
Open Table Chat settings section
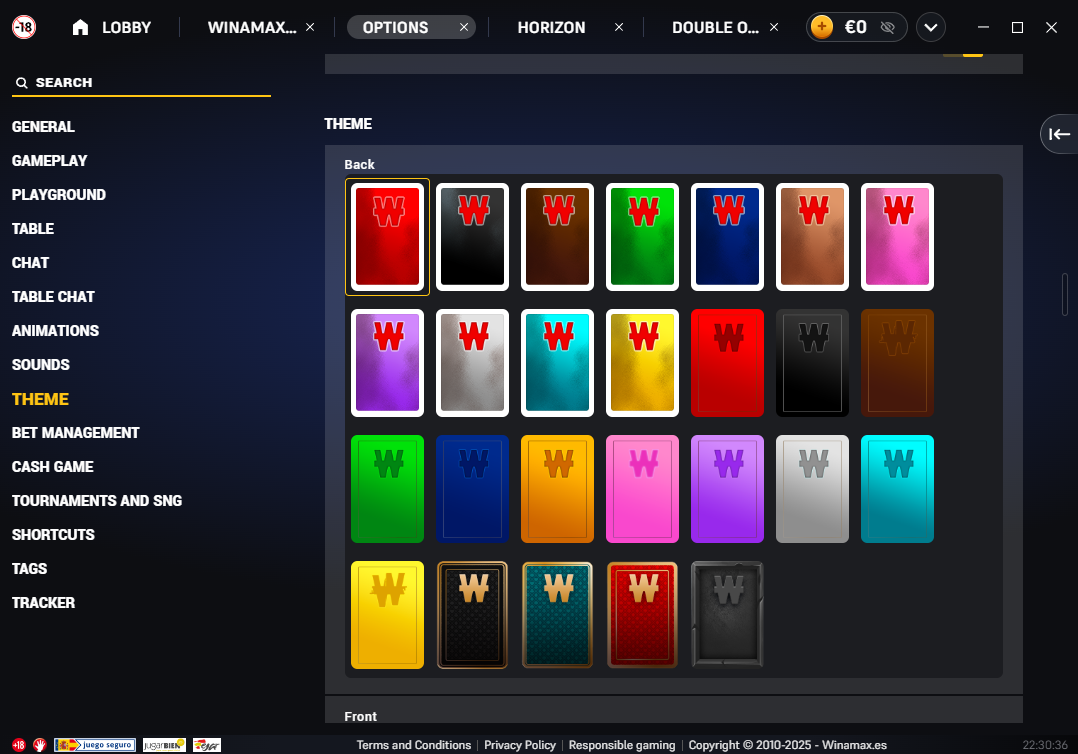pos(53,297)
